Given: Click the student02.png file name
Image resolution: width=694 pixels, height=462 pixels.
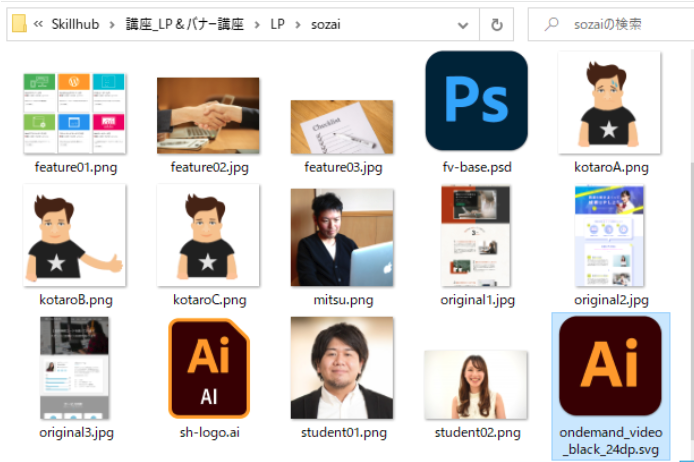Looking at the screenshot, I should point(477,432).
